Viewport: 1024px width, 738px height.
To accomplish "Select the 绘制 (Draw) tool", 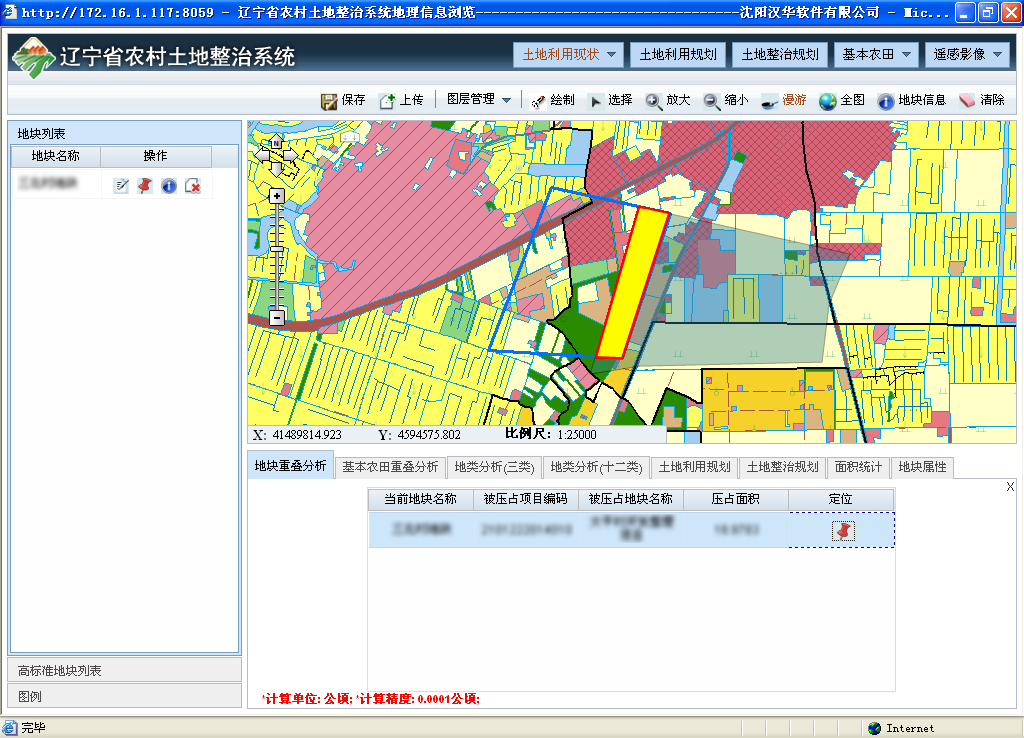I will (538, 101).
